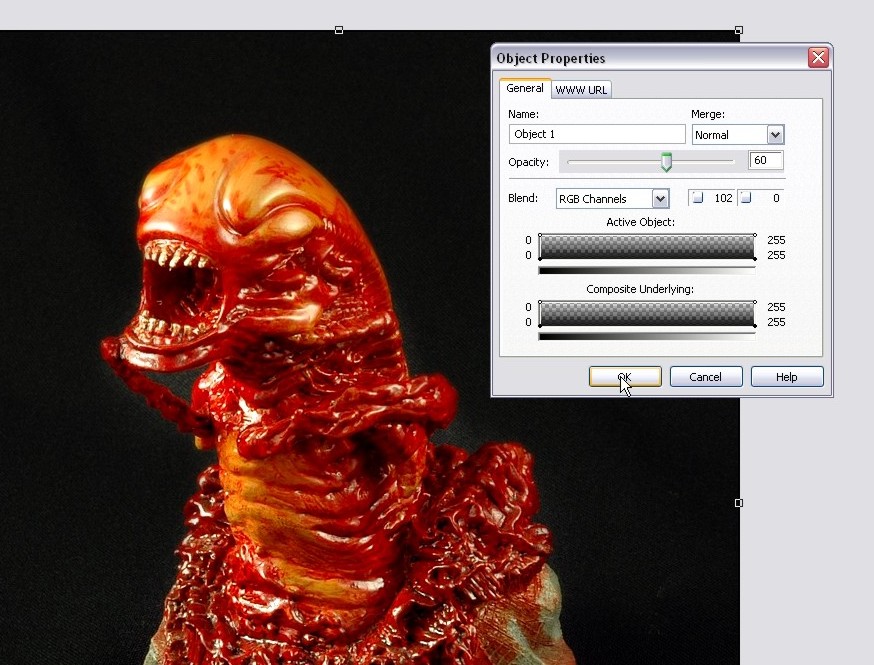Click the Cancel button

[x=706, y=377]
